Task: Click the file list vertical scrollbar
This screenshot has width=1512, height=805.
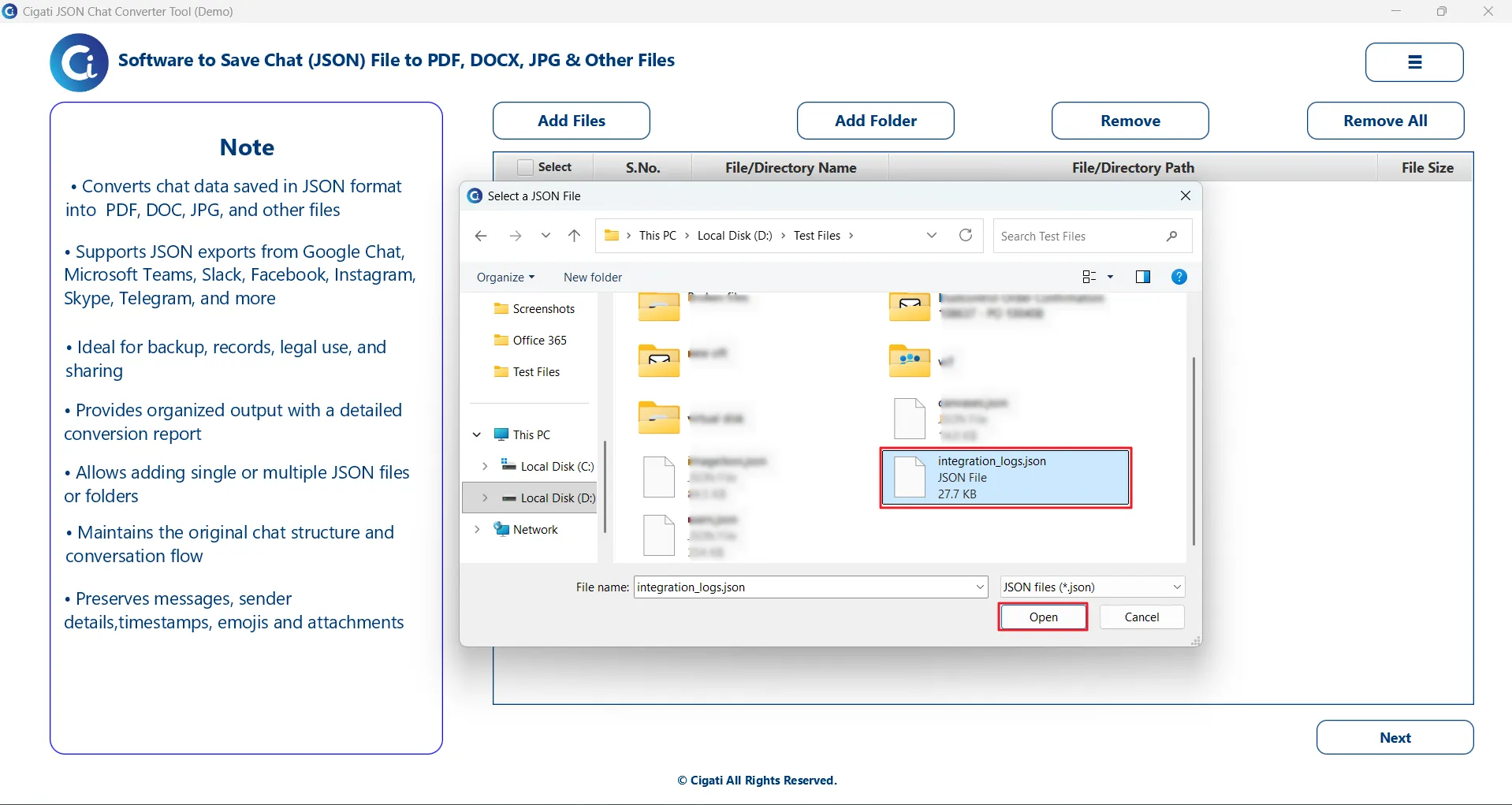Action: point(1194,451)
